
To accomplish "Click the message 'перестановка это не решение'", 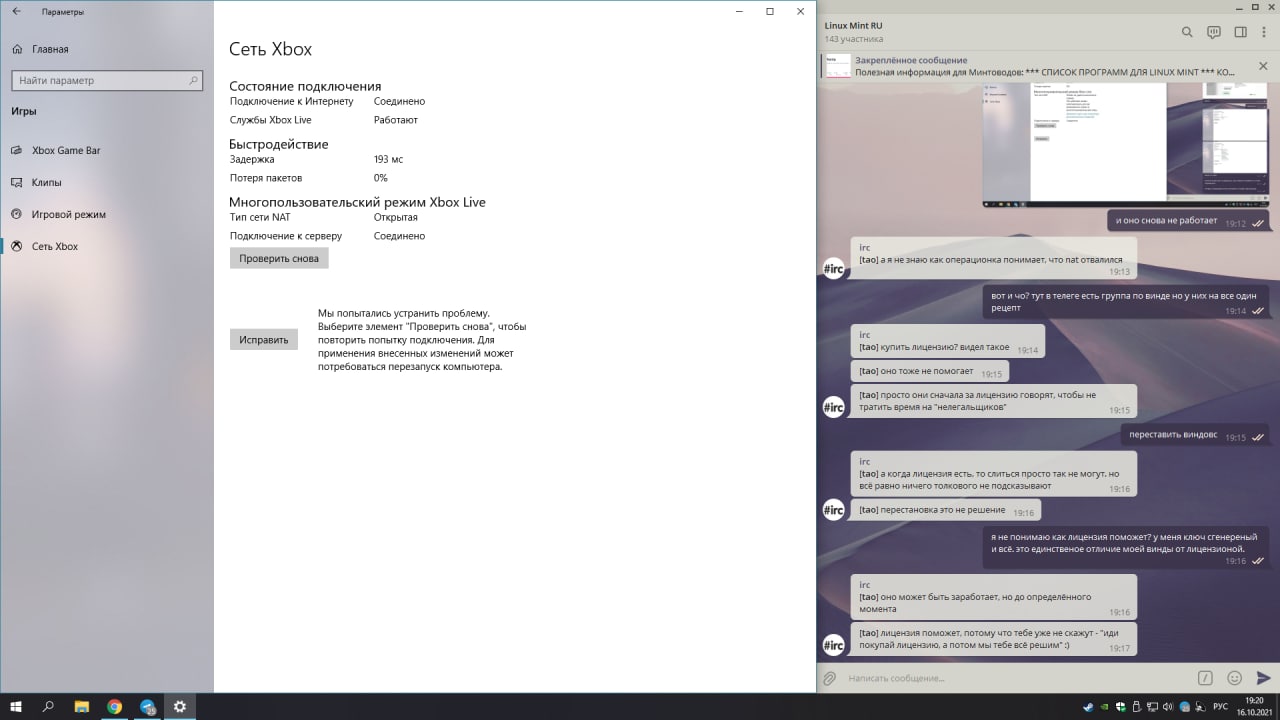I will 946,510.
